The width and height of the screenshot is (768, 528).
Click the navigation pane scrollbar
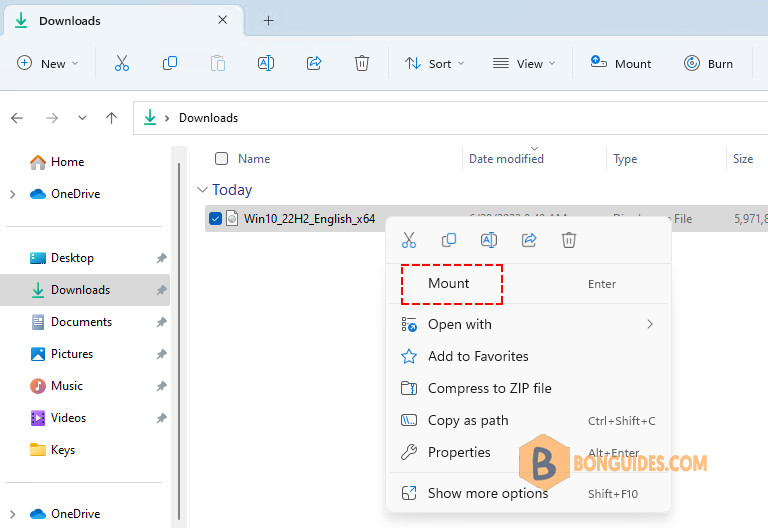coord(179,341)
